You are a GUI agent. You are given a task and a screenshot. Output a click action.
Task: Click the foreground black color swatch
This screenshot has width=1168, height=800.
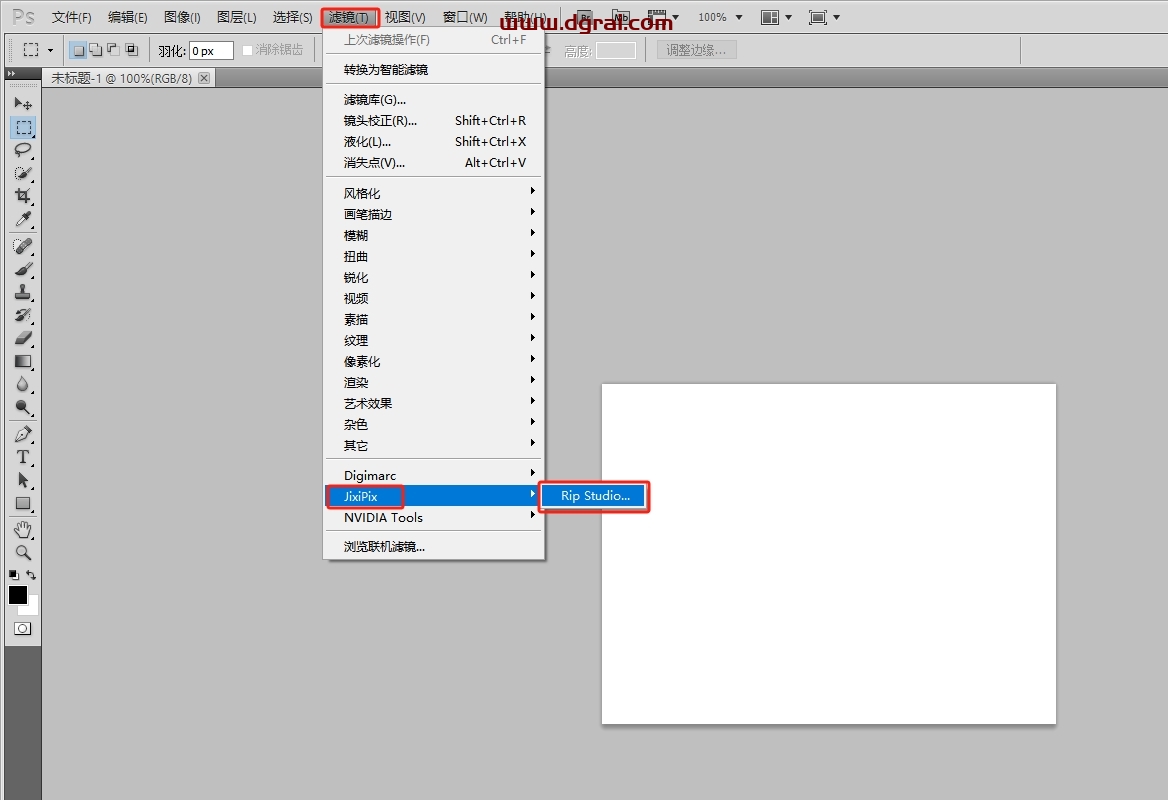[17, 594]
